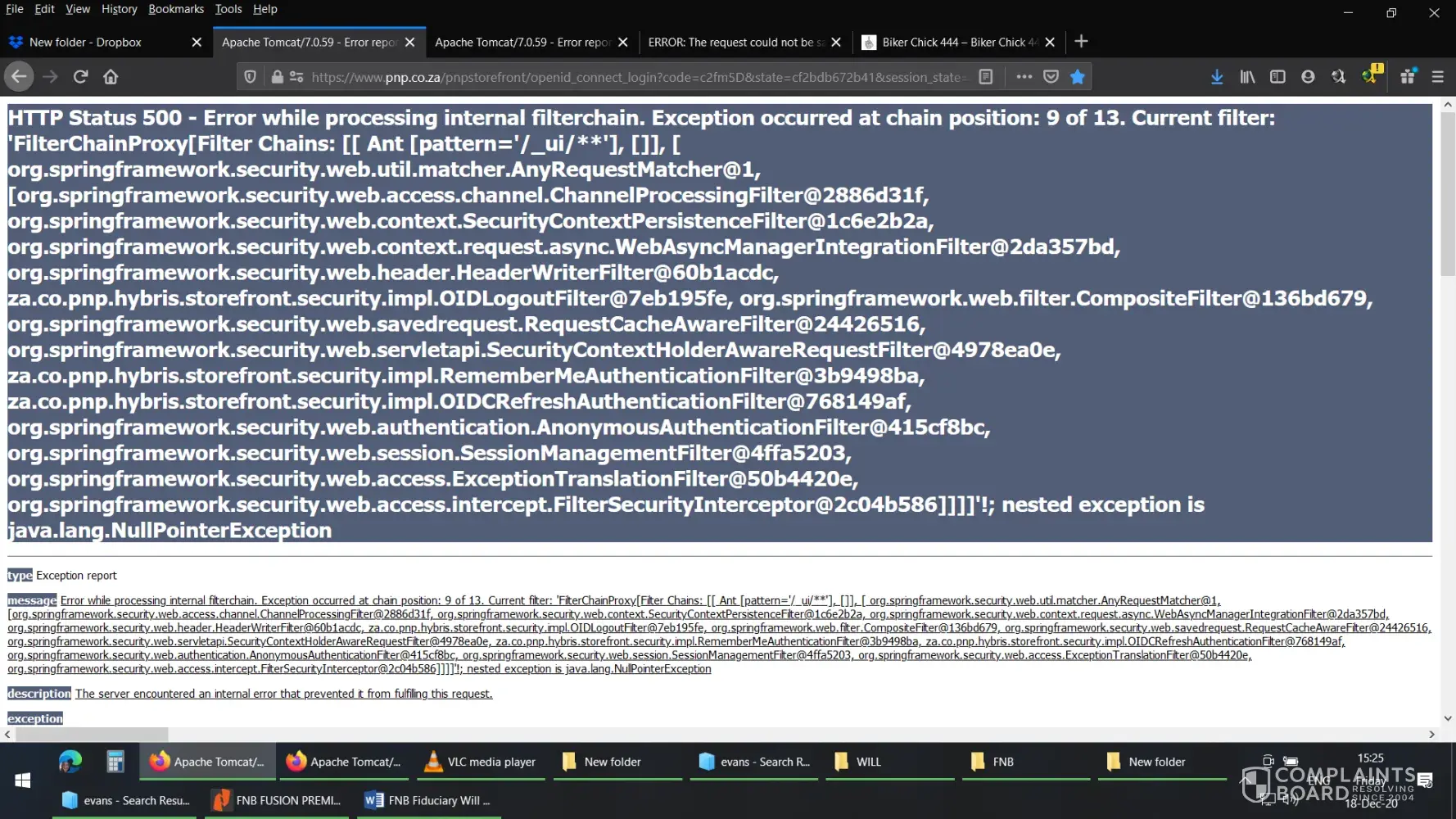This screenshot has height=819, width=1456.
Task: Open the FNB folder taskbar window
Action: click(1027, 762)
